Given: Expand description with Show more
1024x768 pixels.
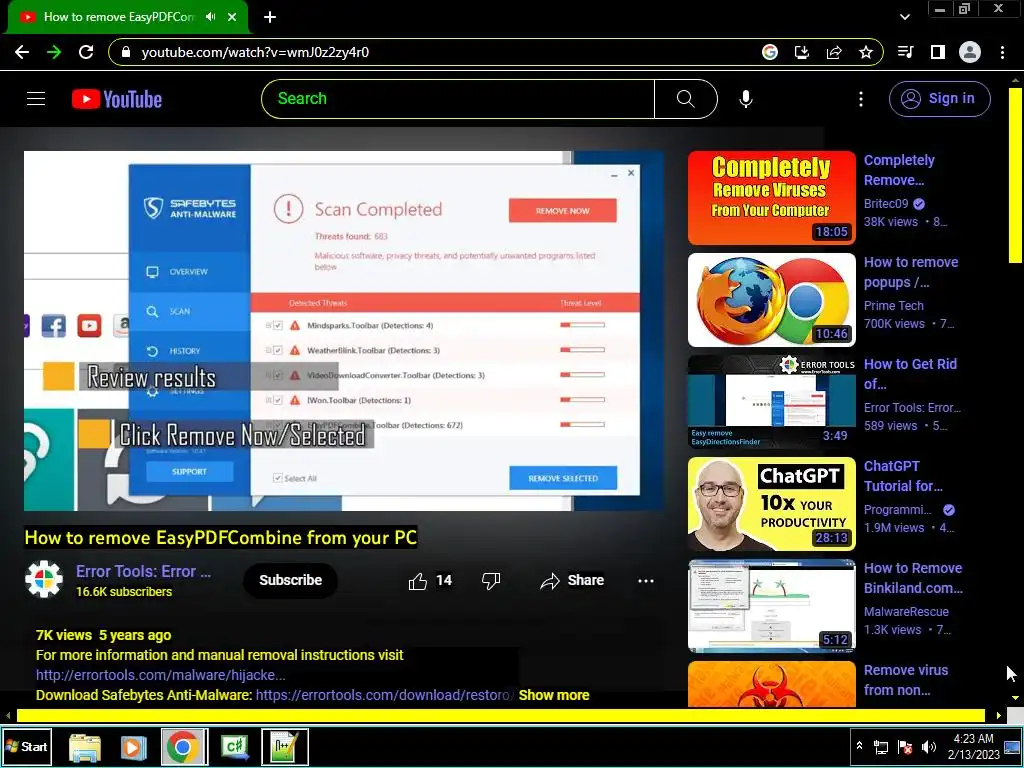Looking at the screenshot, I should (x=554, y=695).
